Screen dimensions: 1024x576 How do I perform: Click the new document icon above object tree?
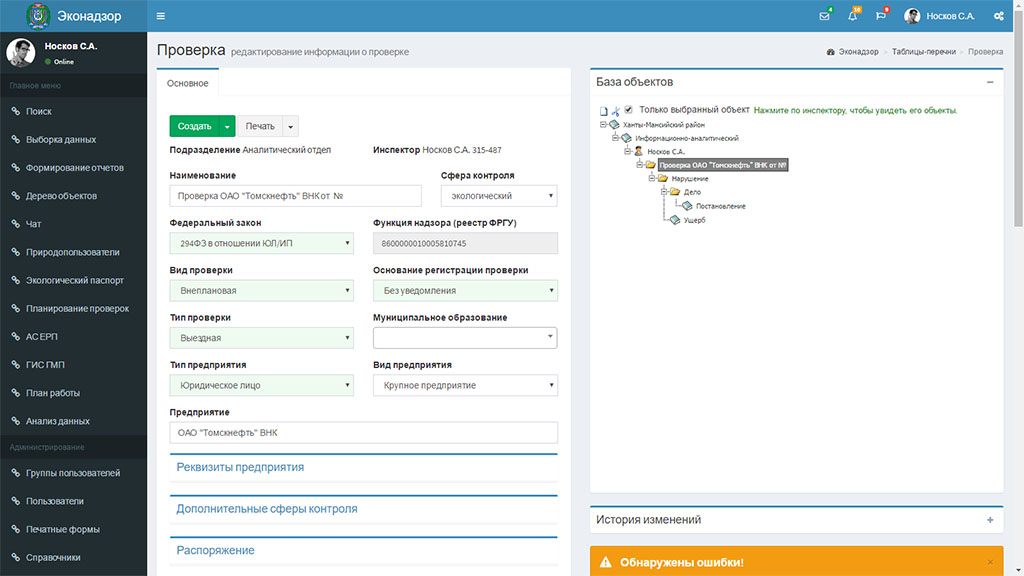point(603,110)
